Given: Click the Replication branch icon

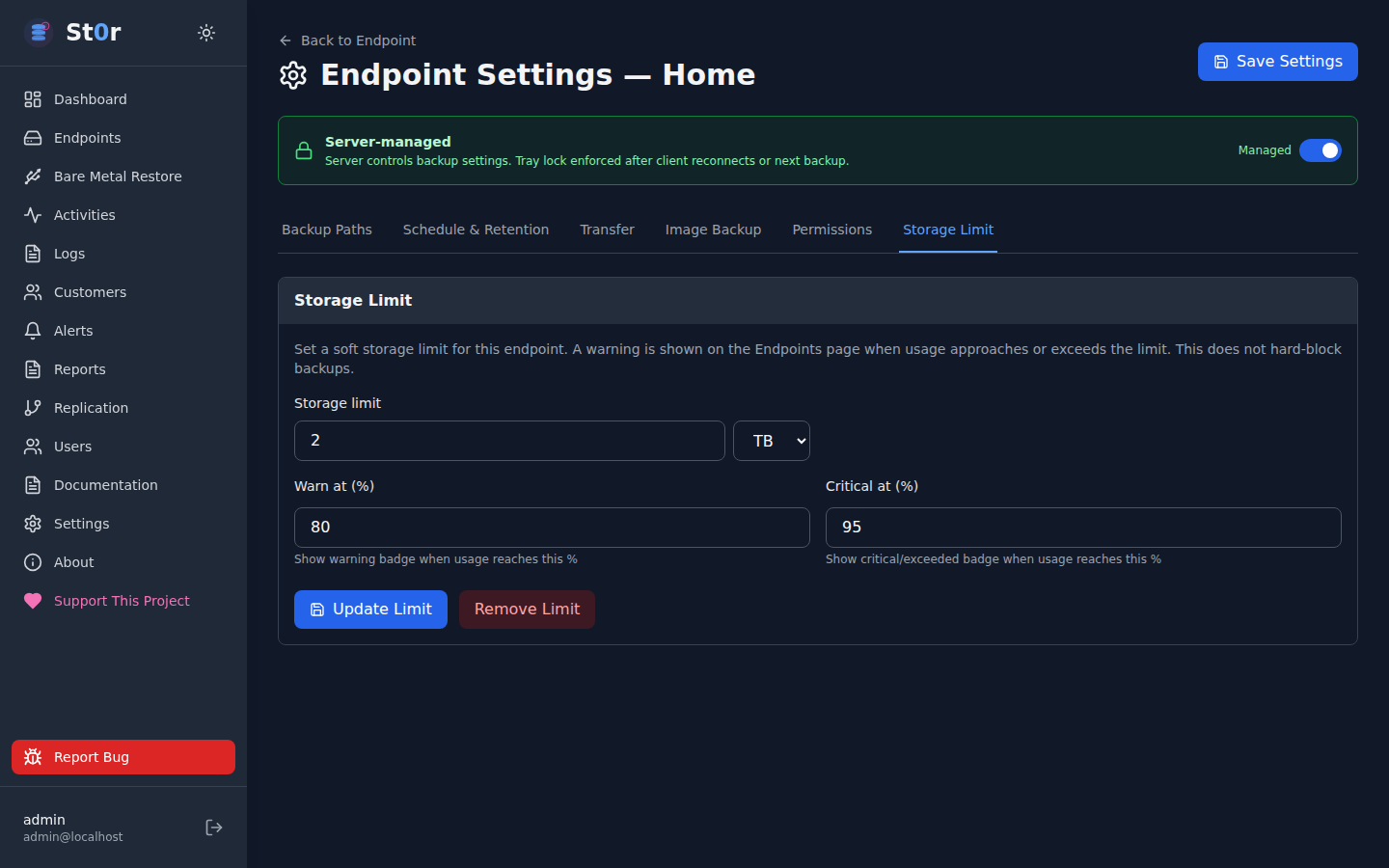Looking at the screenshot, I should [33, 408].
